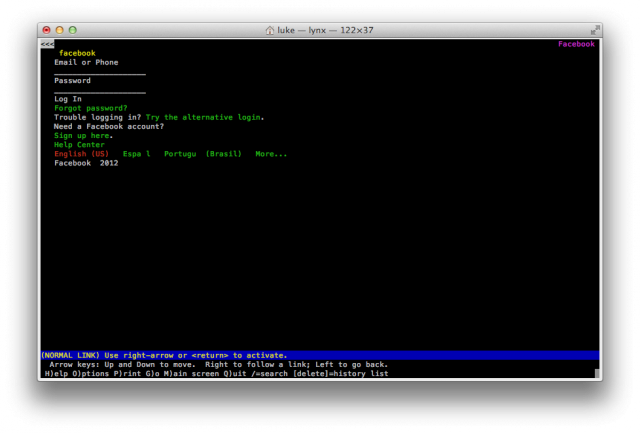Close the lynx terminal window
Screen dimensions: 640x433
[x=46, y=31]
